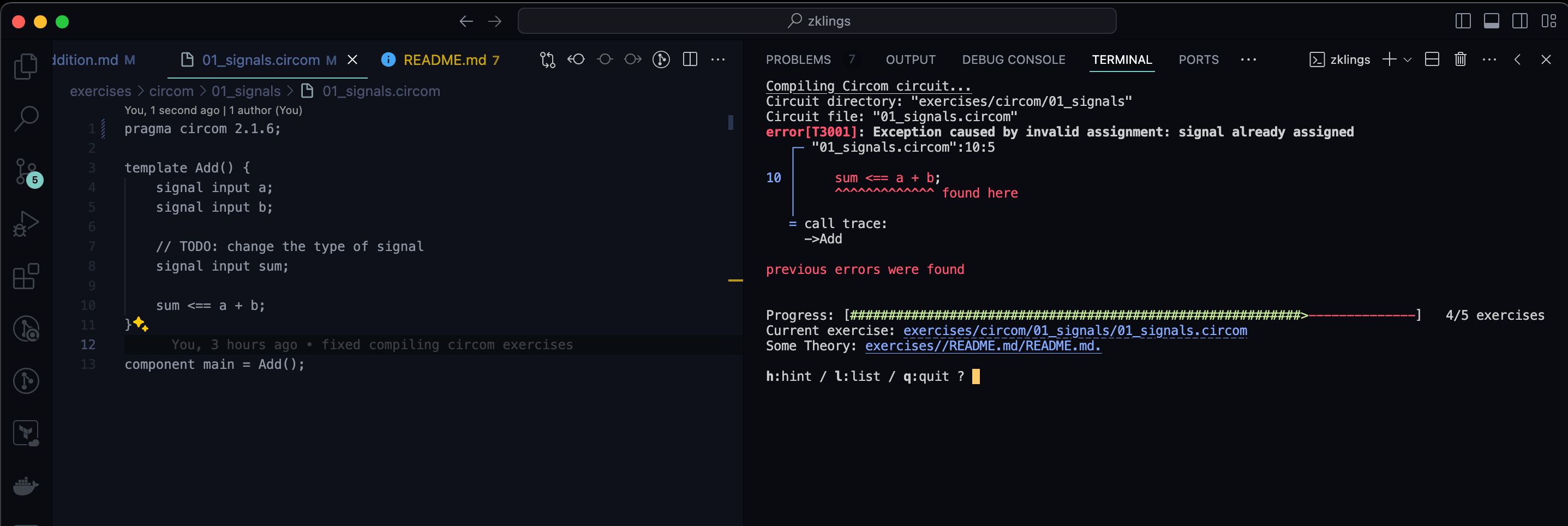Open the Docker view in activity bar

click(26, 486)
